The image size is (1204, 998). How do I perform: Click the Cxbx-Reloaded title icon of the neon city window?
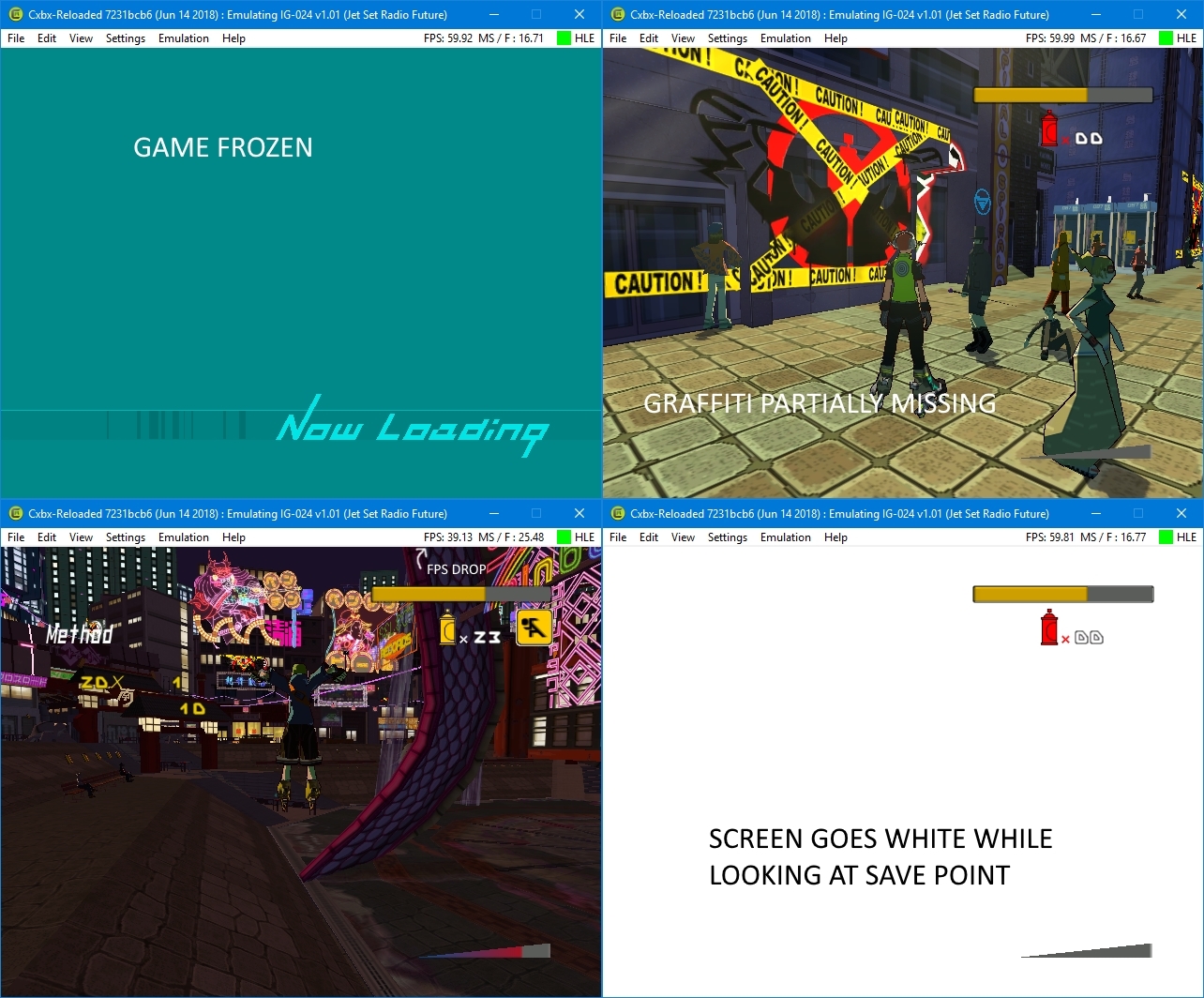pyautogui.click(x=15, y=513)
